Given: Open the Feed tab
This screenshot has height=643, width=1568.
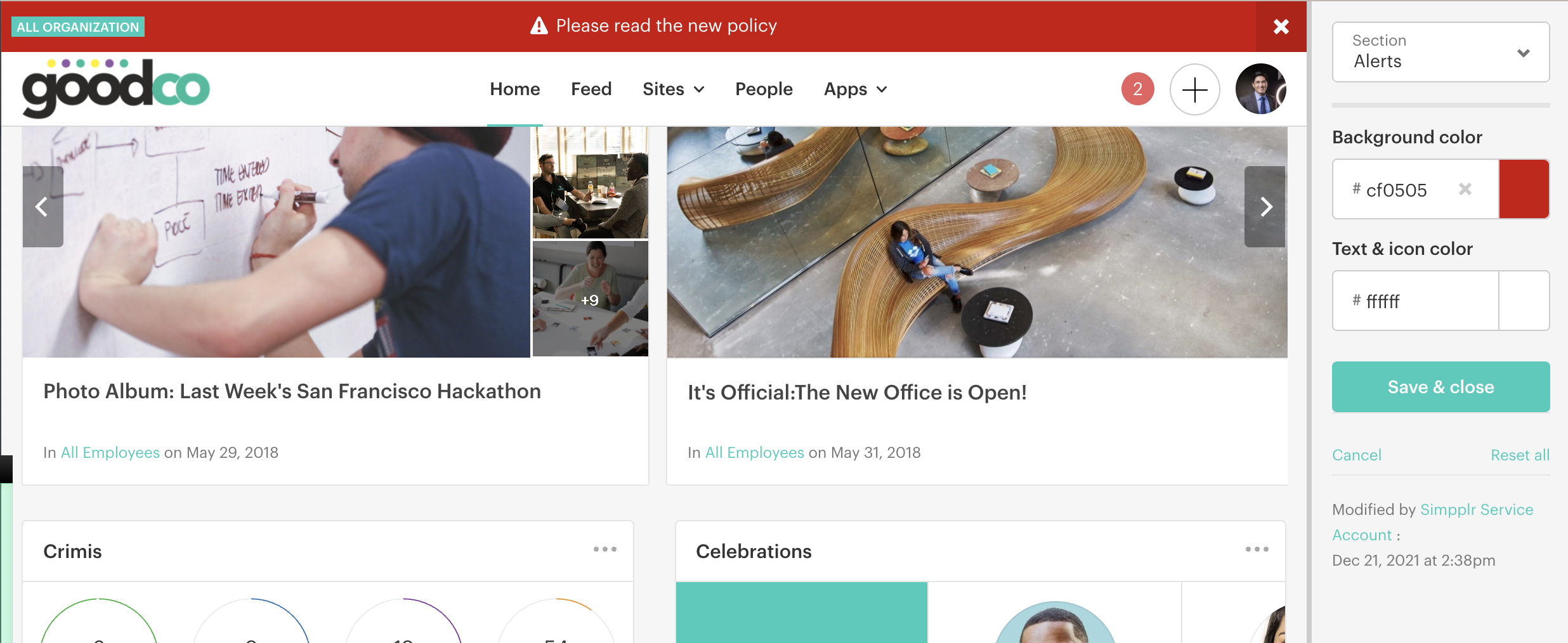Looking at the screenshot, I should (591, 89).
